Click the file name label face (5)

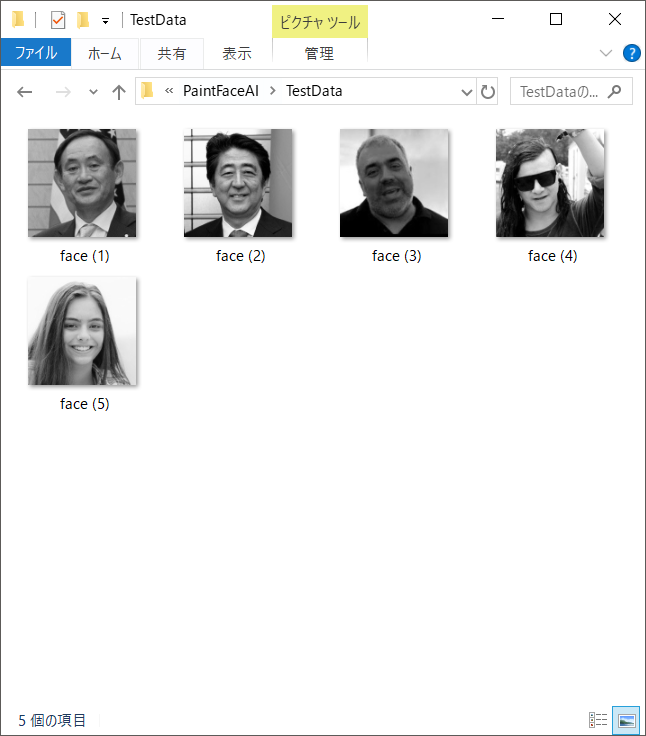pos(85,404)
